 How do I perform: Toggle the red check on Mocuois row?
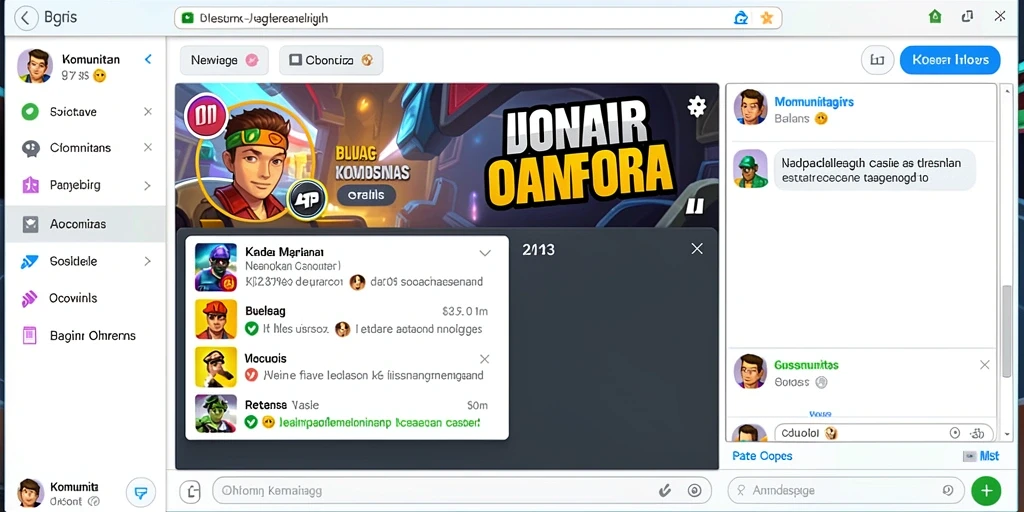point(251,376)
